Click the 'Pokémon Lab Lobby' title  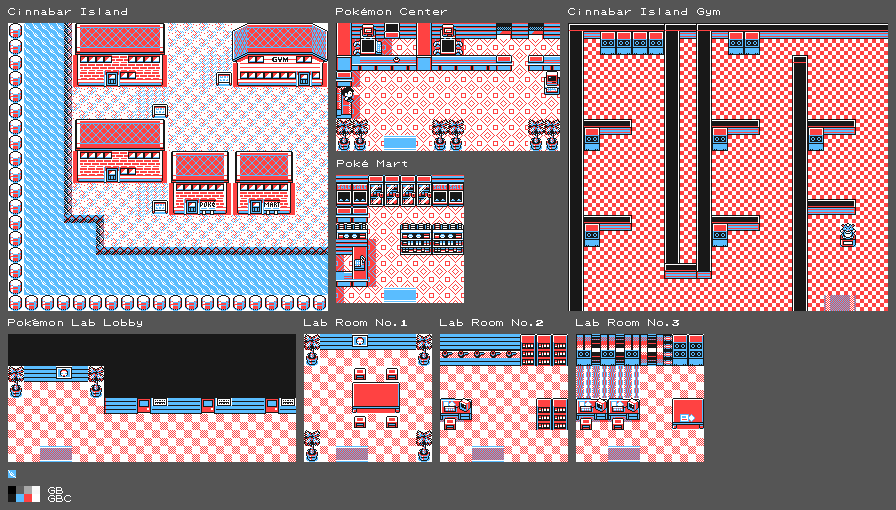click(x=75, y=322)
